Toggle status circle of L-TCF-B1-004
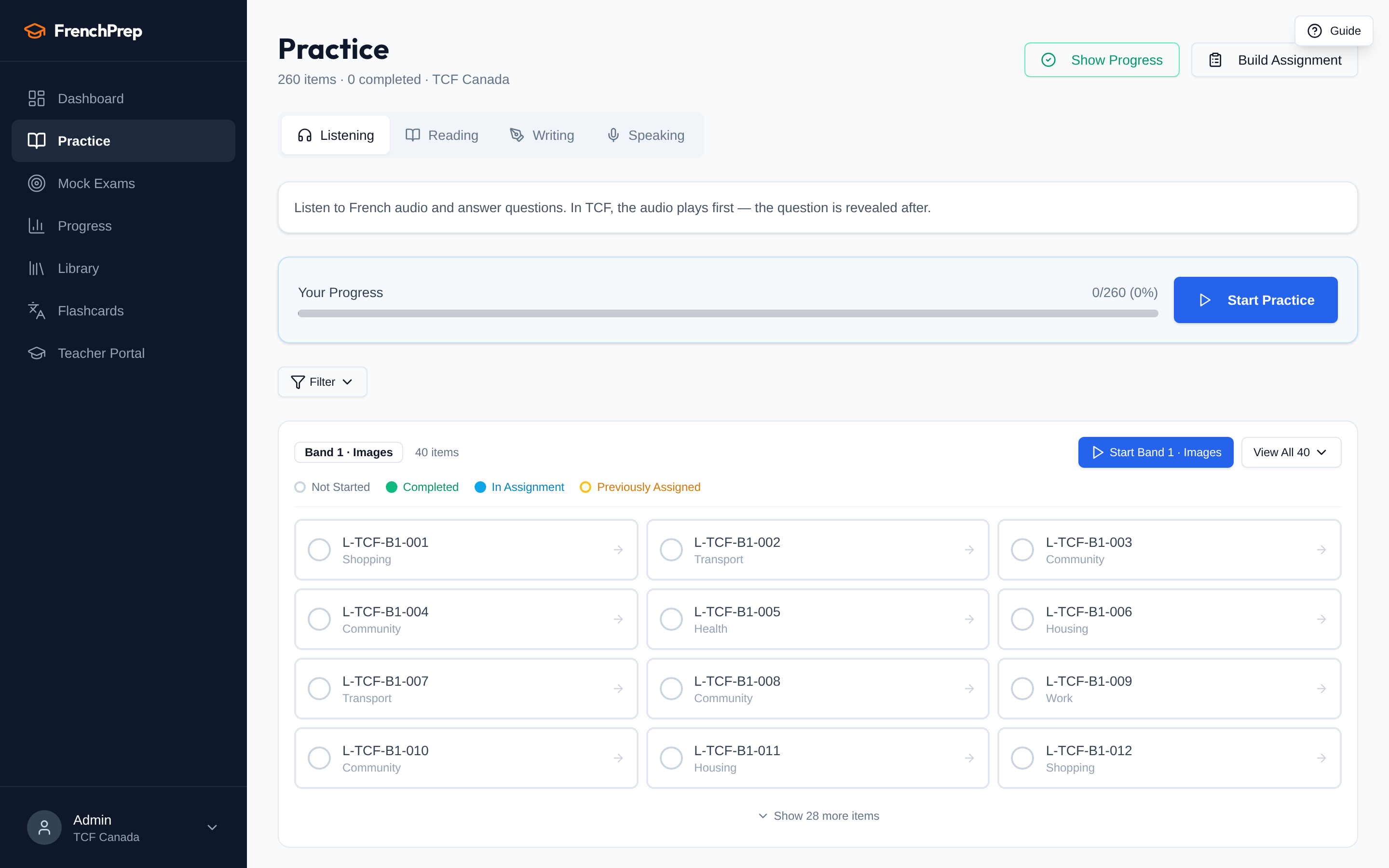This screenshot has width=1389, height=868. point(319,619)
